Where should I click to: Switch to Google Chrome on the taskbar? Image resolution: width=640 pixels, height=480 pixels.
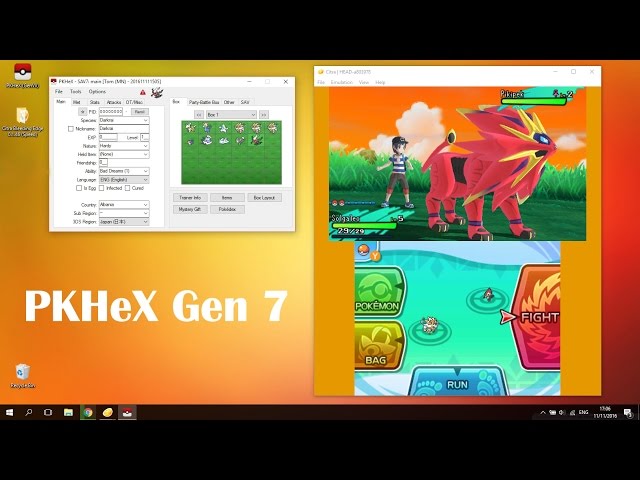pos(88,412)
